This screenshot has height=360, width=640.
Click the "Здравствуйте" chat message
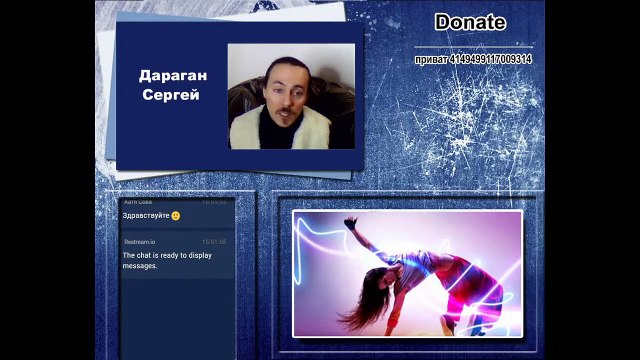click(146, 216)
